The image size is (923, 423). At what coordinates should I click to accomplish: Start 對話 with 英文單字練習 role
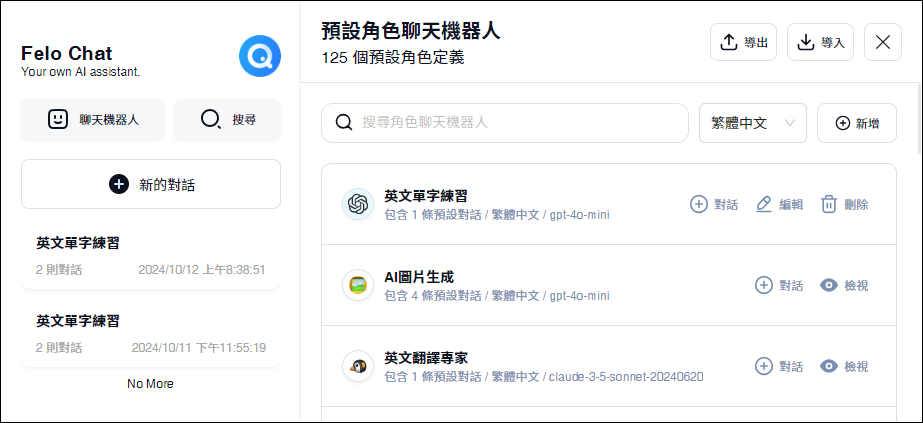(714, 204)
